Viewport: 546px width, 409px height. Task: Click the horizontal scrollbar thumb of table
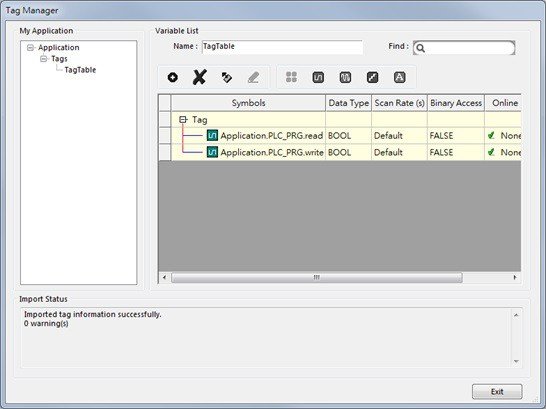pos(317,277)
